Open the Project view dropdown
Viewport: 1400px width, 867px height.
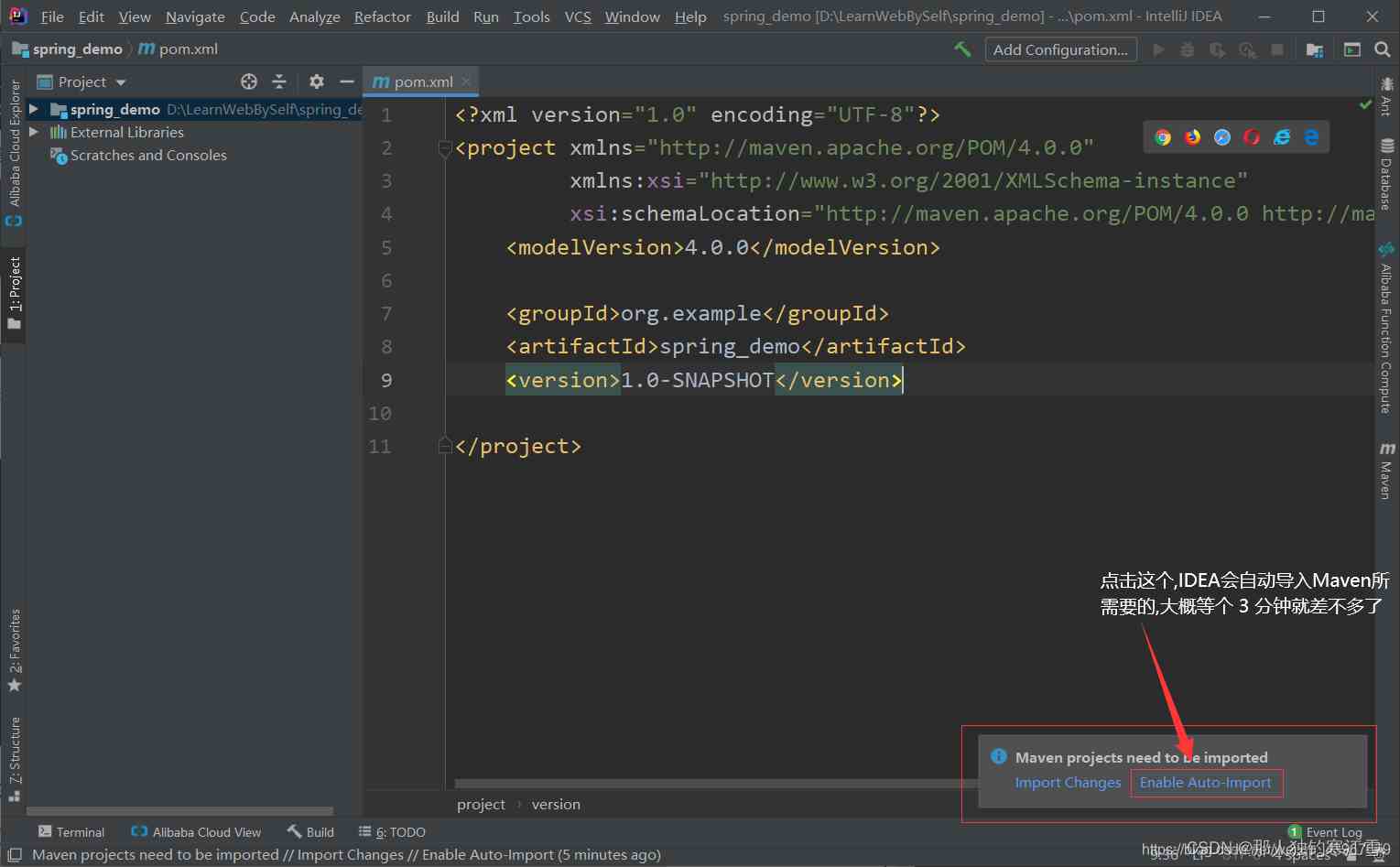tap(121, 82)
